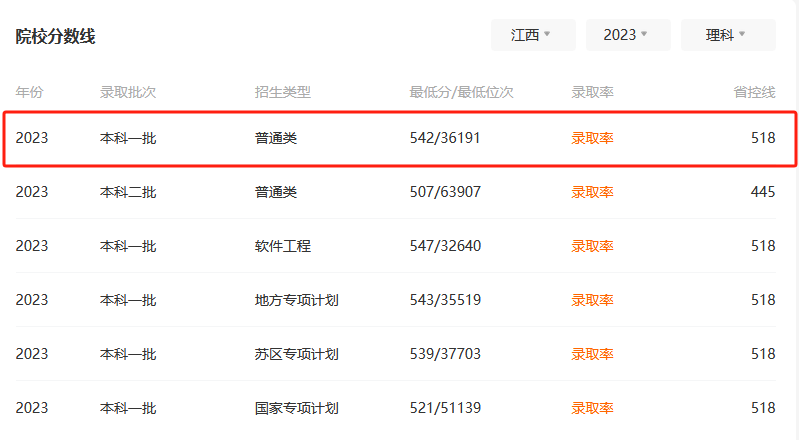Open the 江西 province dropdown
This screenshot has height=440, width=799.
(x=533, y=35)
